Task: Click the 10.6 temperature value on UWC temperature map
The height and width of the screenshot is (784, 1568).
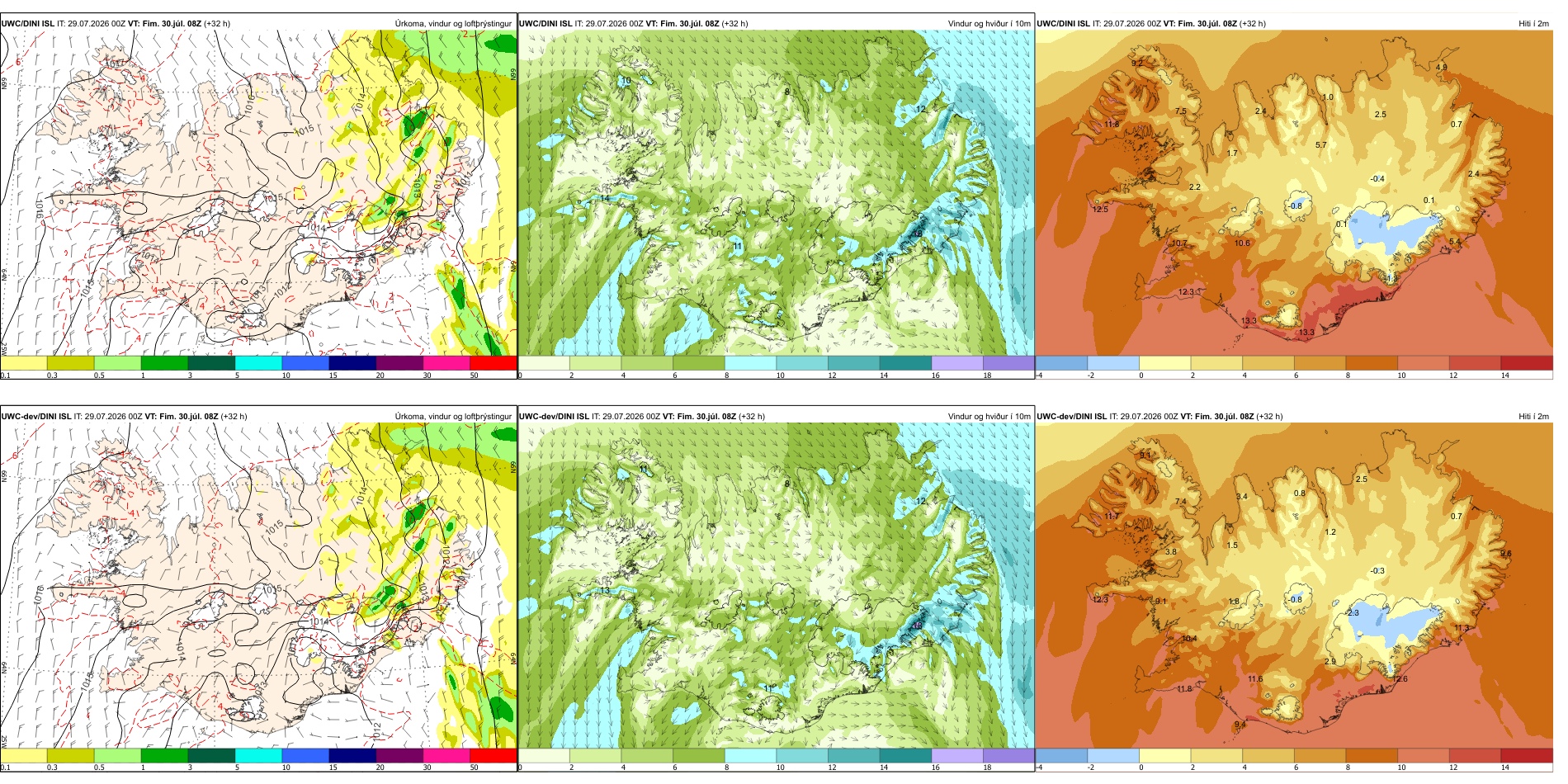Action: pyautogui.click(x=1242, y=243)
